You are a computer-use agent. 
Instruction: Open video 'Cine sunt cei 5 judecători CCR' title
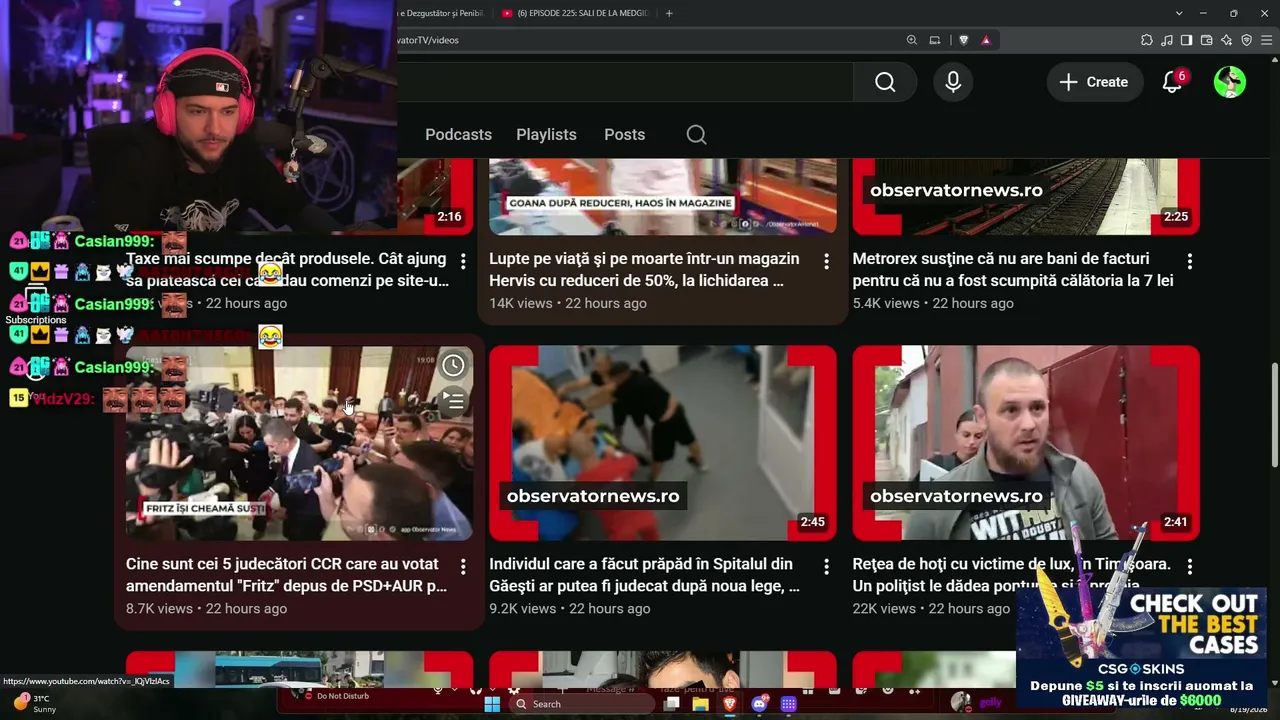[x=286, y=575]
